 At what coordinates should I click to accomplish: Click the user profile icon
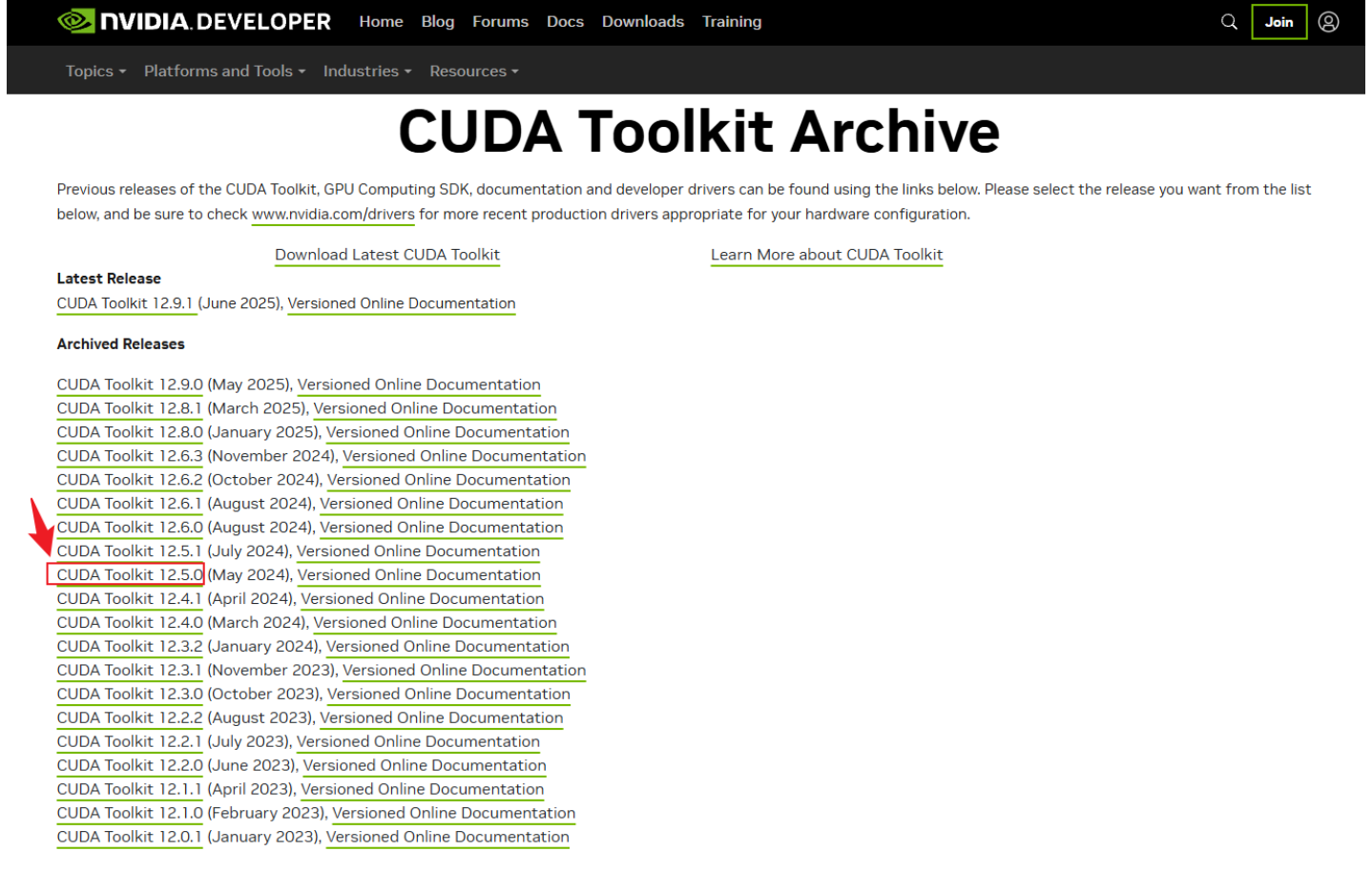point(1330,21)
